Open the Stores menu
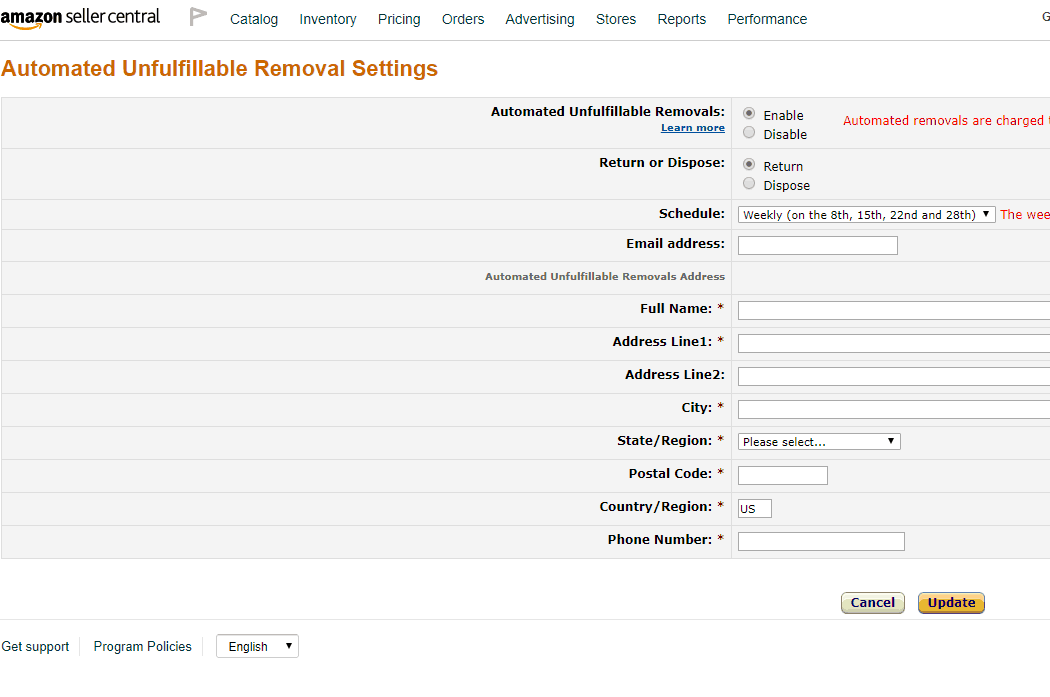The width and height of the screenshot is (1050, 697). point(616,19)
